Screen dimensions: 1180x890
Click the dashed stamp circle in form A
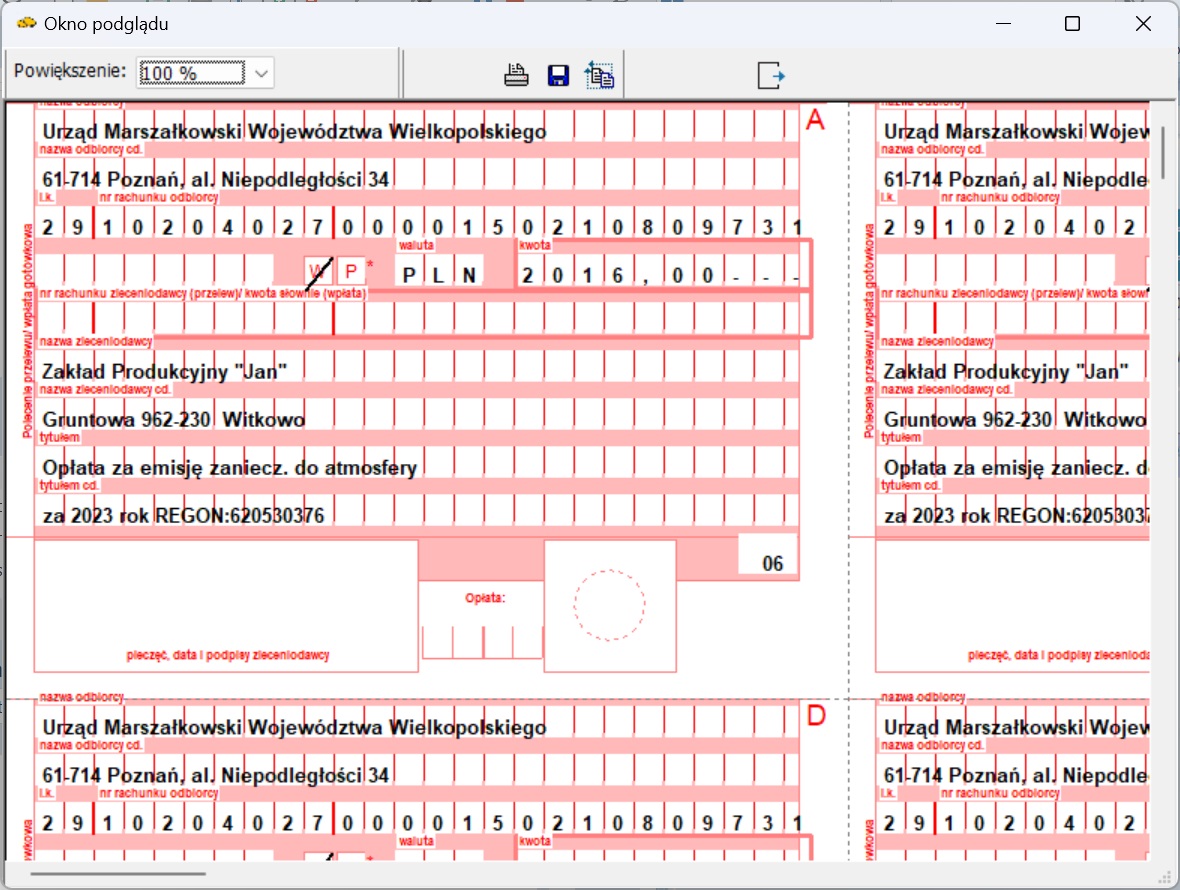pyautogui.click(x=610, y=605)
